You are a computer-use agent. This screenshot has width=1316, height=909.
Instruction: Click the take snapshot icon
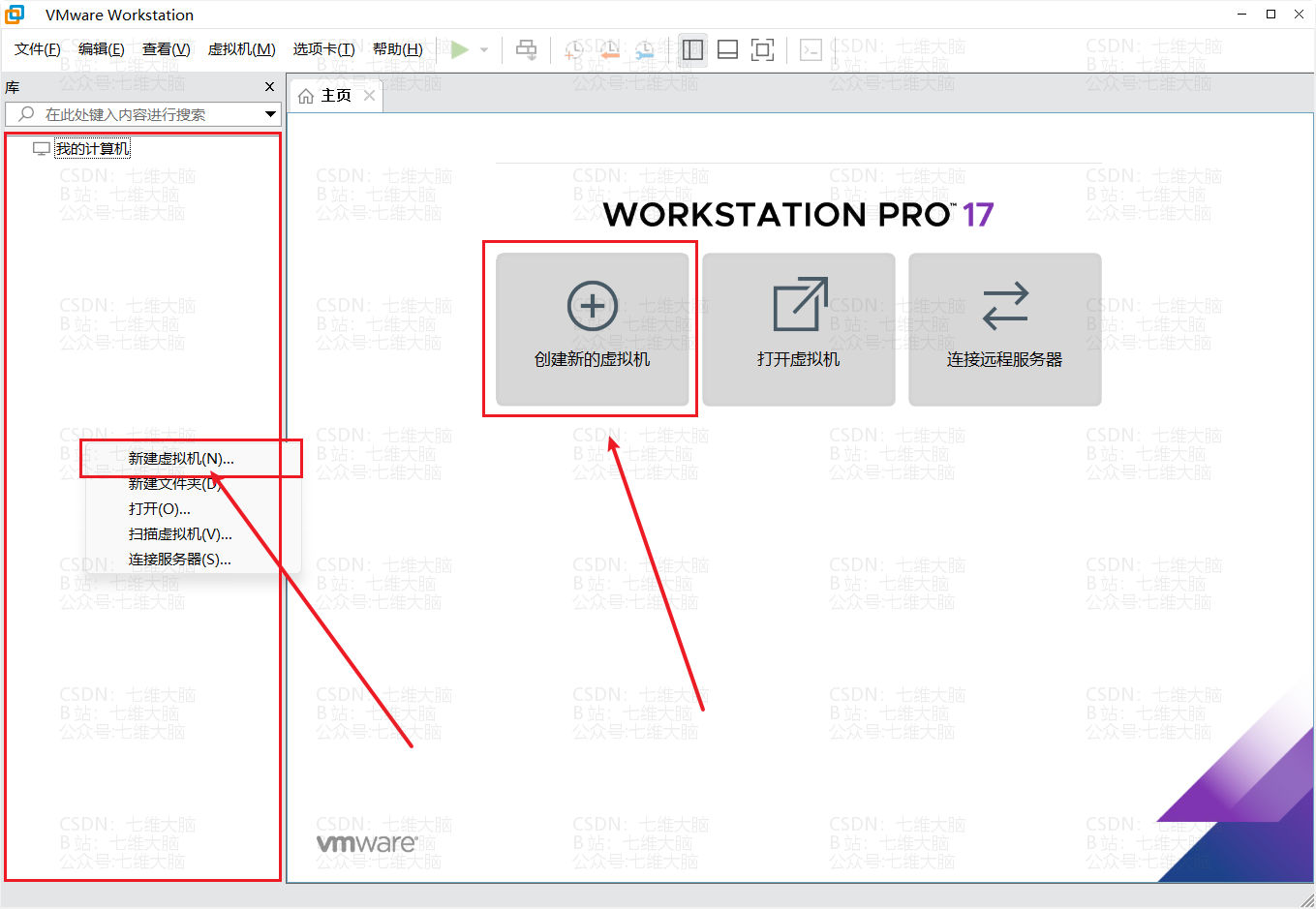click(x=575, y=50)
